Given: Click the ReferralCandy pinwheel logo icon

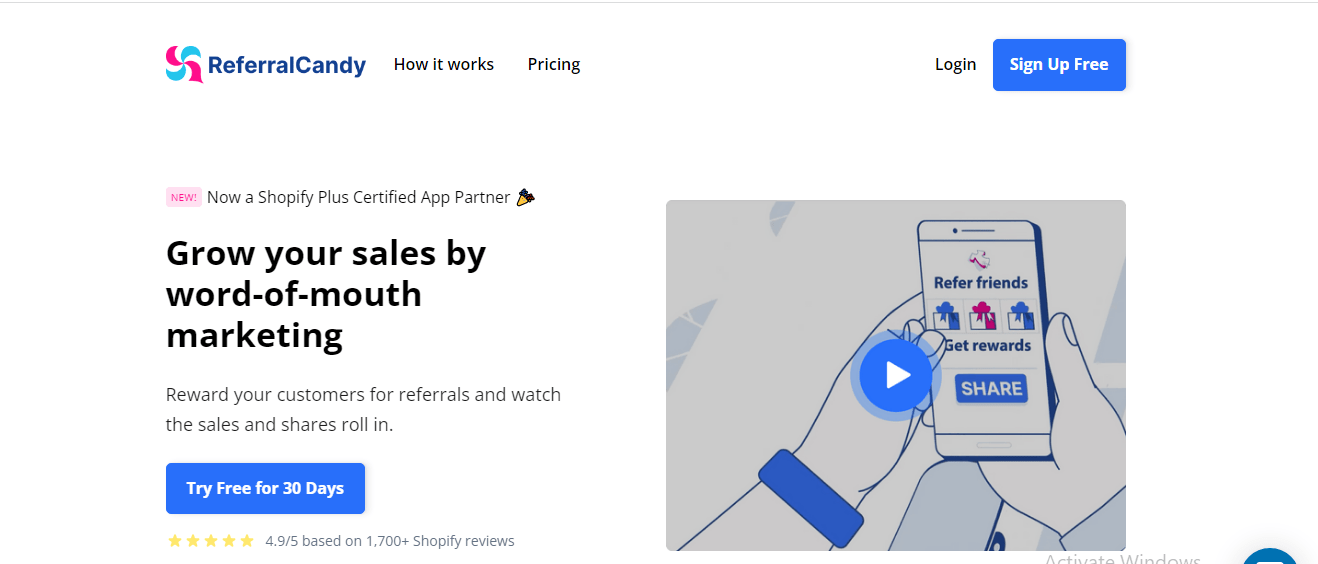Looking at the screenshot, I should (184, 64).
